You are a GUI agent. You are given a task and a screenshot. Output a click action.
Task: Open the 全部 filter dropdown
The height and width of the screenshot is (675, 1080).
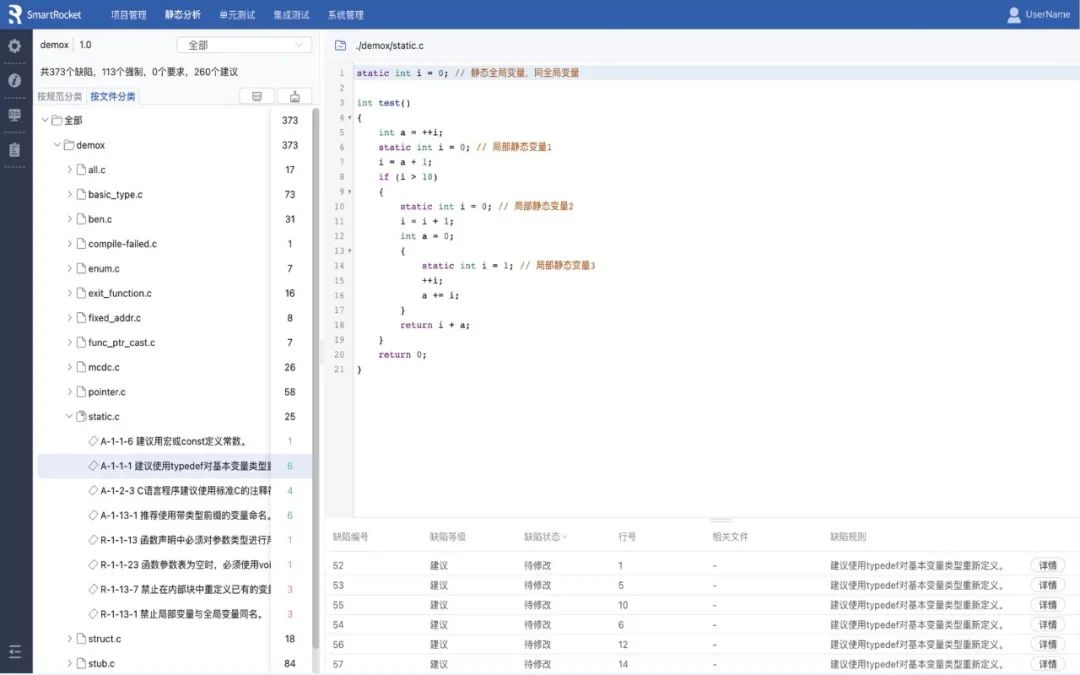pos(244,45)
